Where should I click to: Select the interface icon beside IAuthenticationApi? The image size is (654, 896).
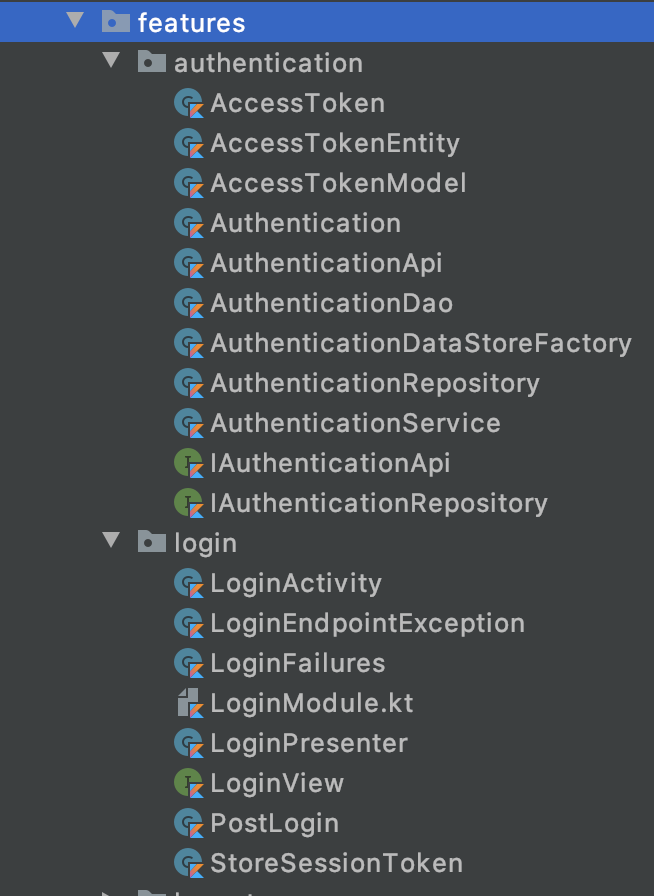click(x=190, y=463)
